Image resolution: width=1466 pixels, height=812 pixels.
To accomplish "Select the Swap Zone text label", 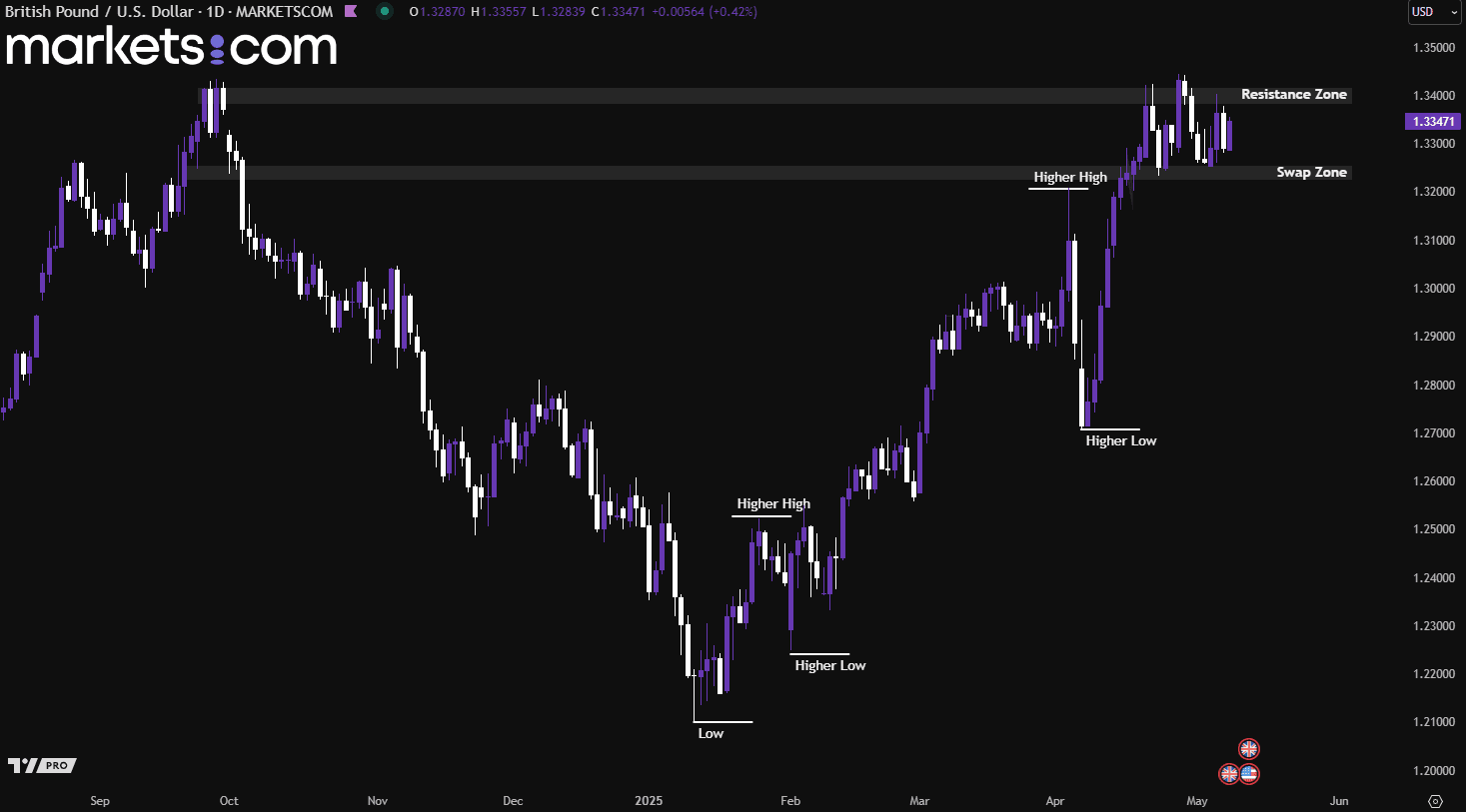I will [1311, 173].
